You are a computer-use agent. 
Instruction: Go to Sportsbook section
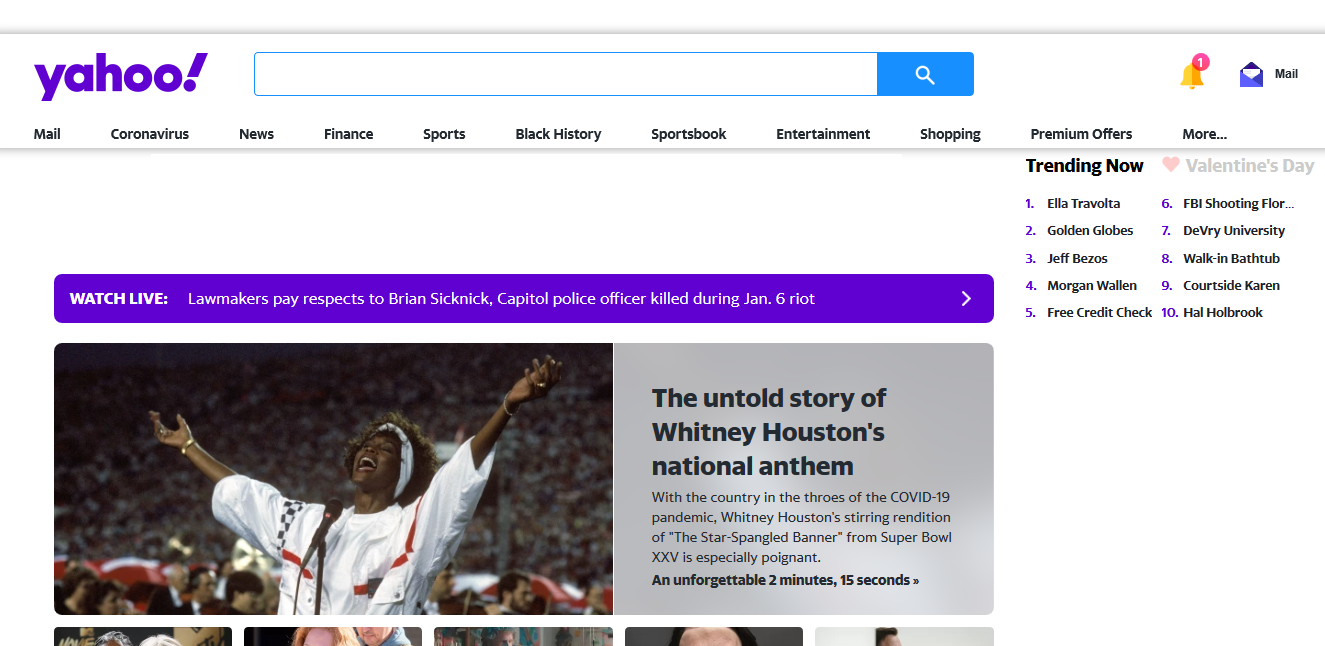pos(689,134)
